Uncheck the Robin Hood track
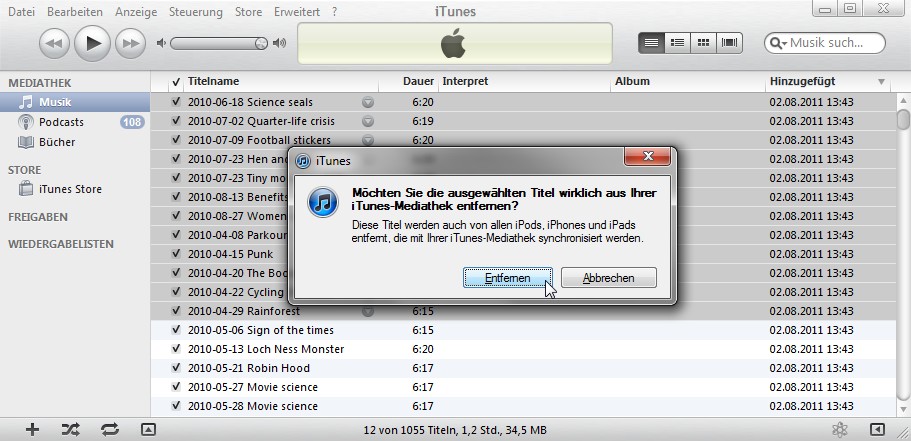 (x=176, y=368)
